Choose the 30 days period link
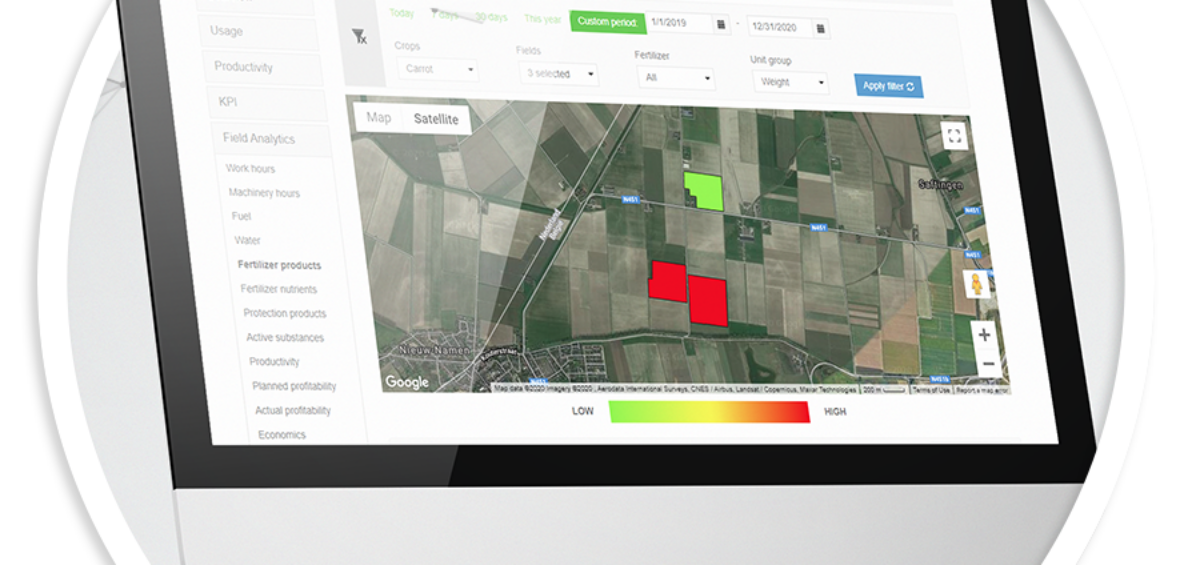Viewport: 1200px width, 565px height. (x=491, y=17)
